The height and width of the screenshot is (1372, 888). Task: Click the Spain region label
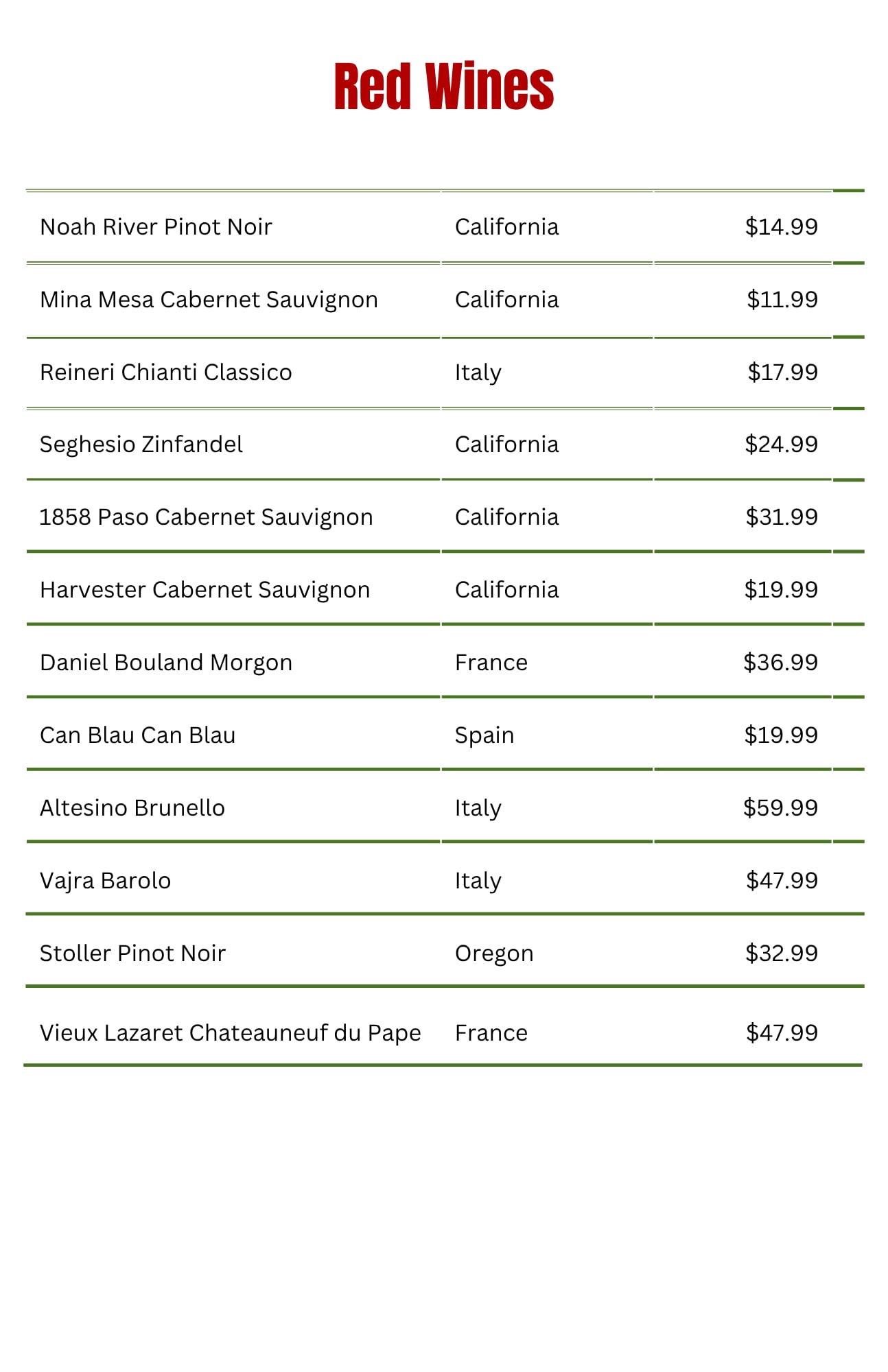484,735
